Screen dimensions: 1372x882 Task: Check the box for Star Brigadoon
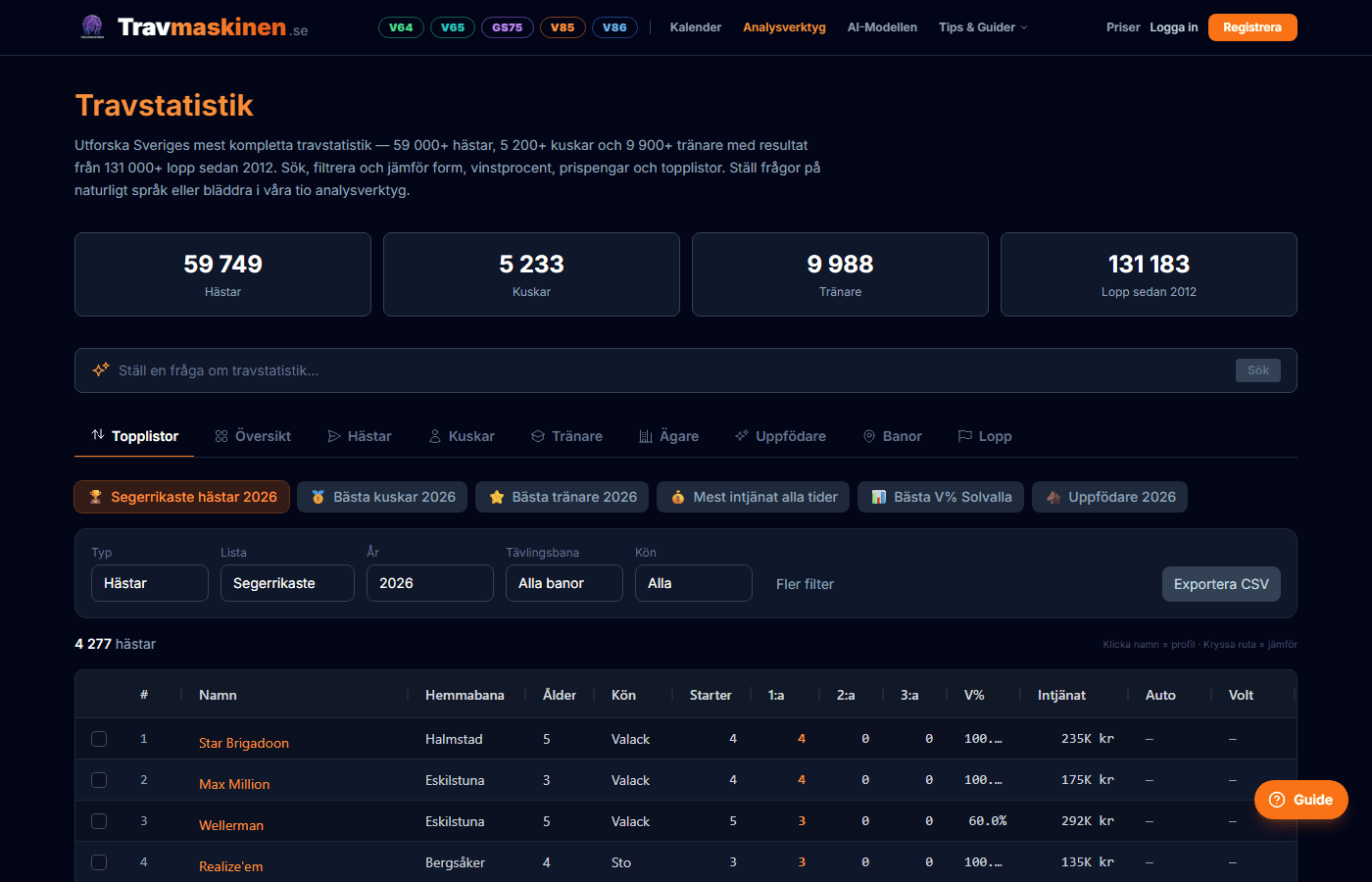[x=99, y=739]
